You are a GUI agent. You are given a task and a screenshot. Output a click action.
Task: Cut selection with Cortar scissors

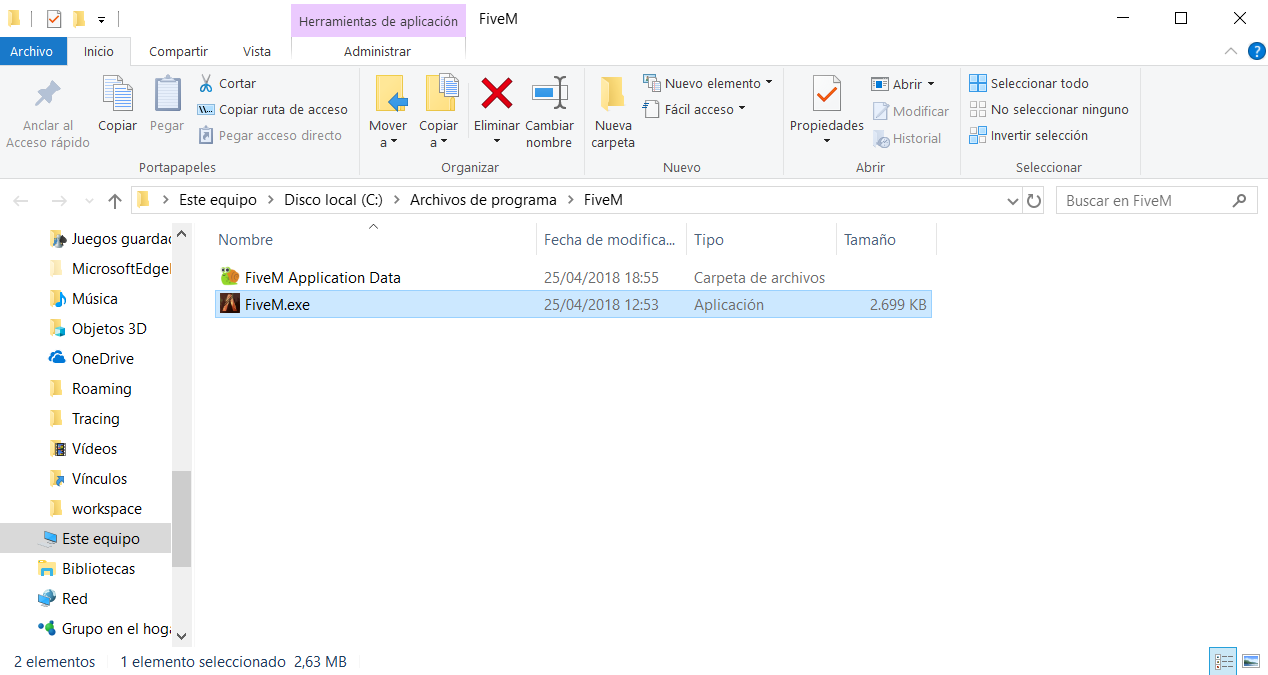(x=228, y=83)
